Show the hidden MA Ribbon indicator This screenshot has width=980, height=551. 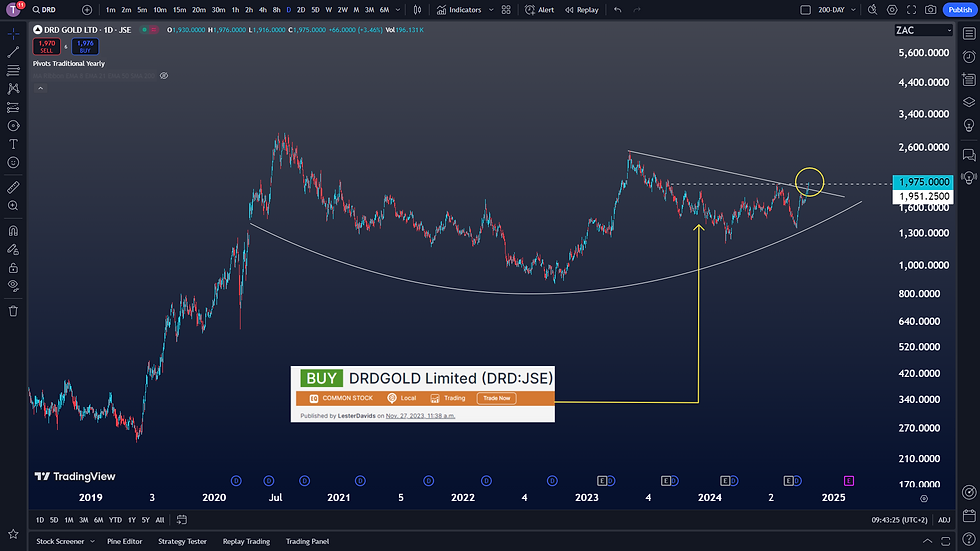point(164,76)
